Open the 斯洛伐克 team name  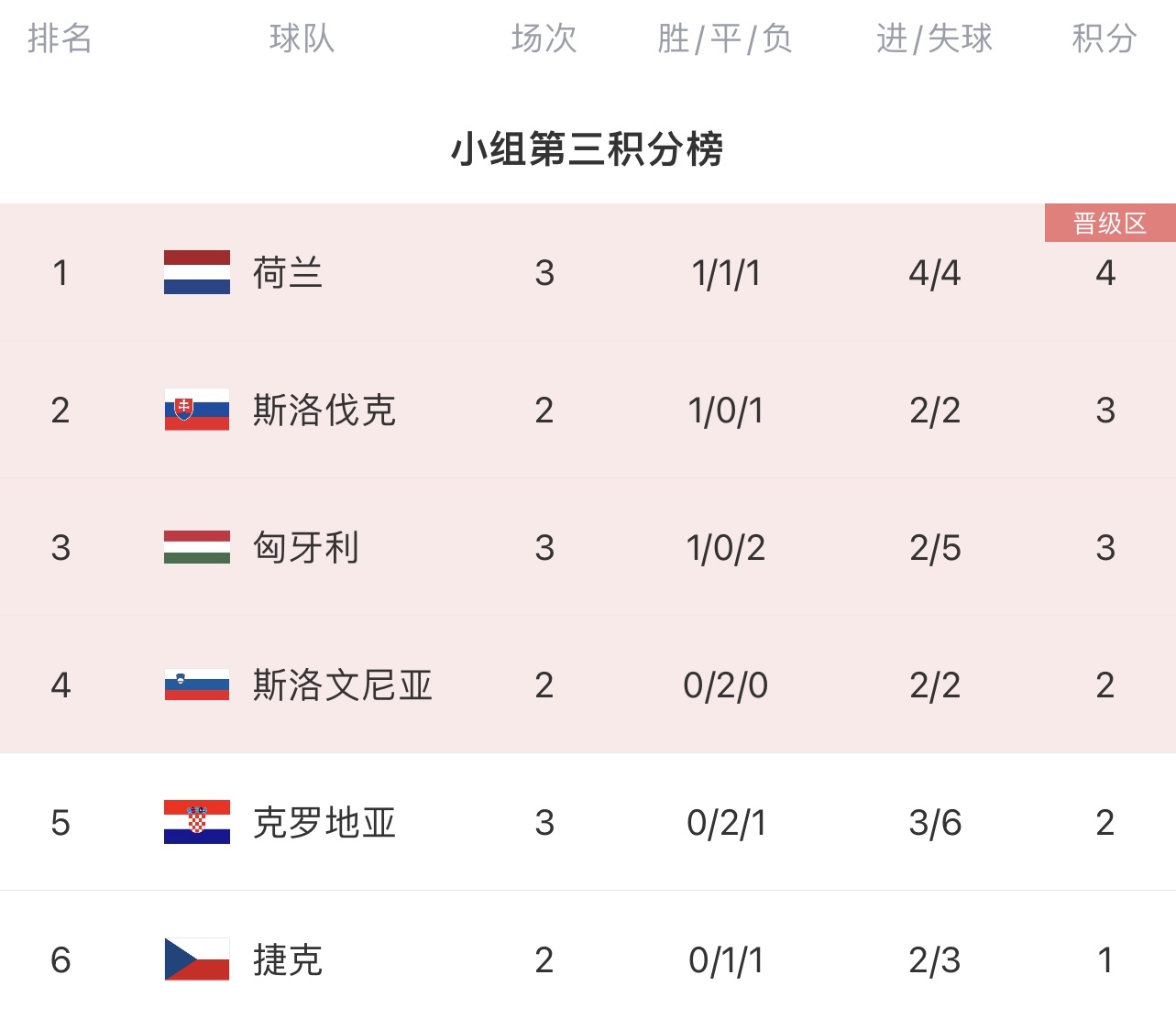tap(324, 411)
